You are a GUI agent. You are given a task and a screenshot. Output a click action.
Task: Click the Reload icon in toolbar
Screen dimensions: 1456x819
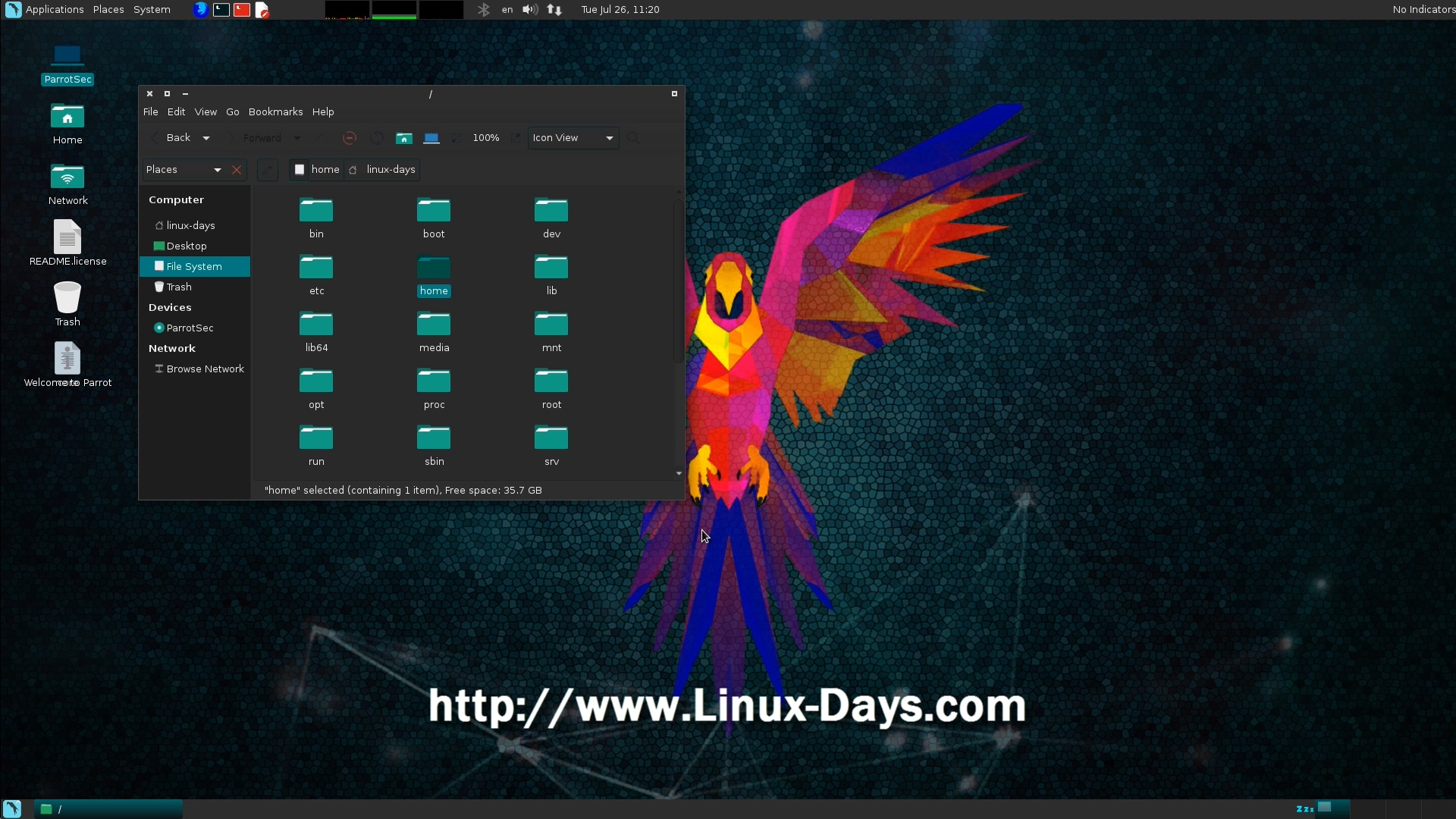[377, 138]
